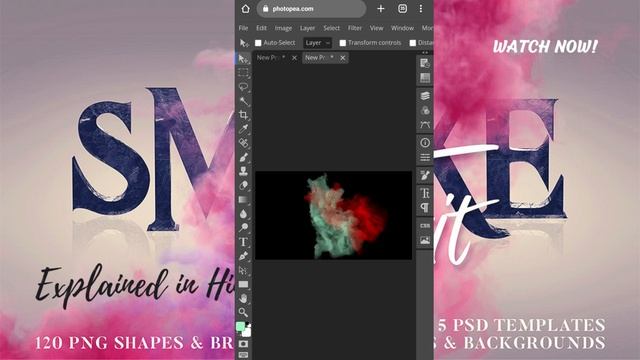The width and height of the screenshot is (640, 360).
Task: Open the Character panel icon
Action: pos(425,193)
